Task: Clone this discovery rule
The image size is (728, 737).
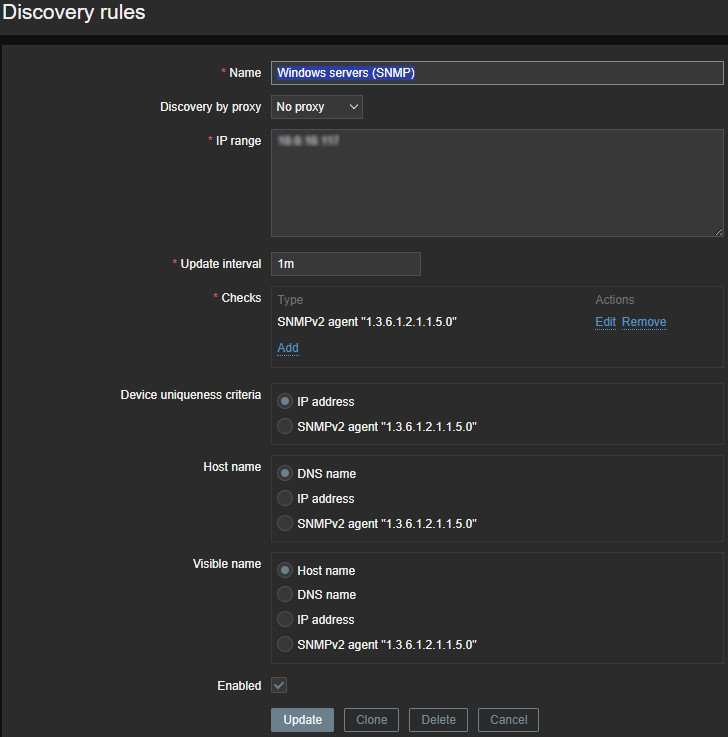Action: 371,720
